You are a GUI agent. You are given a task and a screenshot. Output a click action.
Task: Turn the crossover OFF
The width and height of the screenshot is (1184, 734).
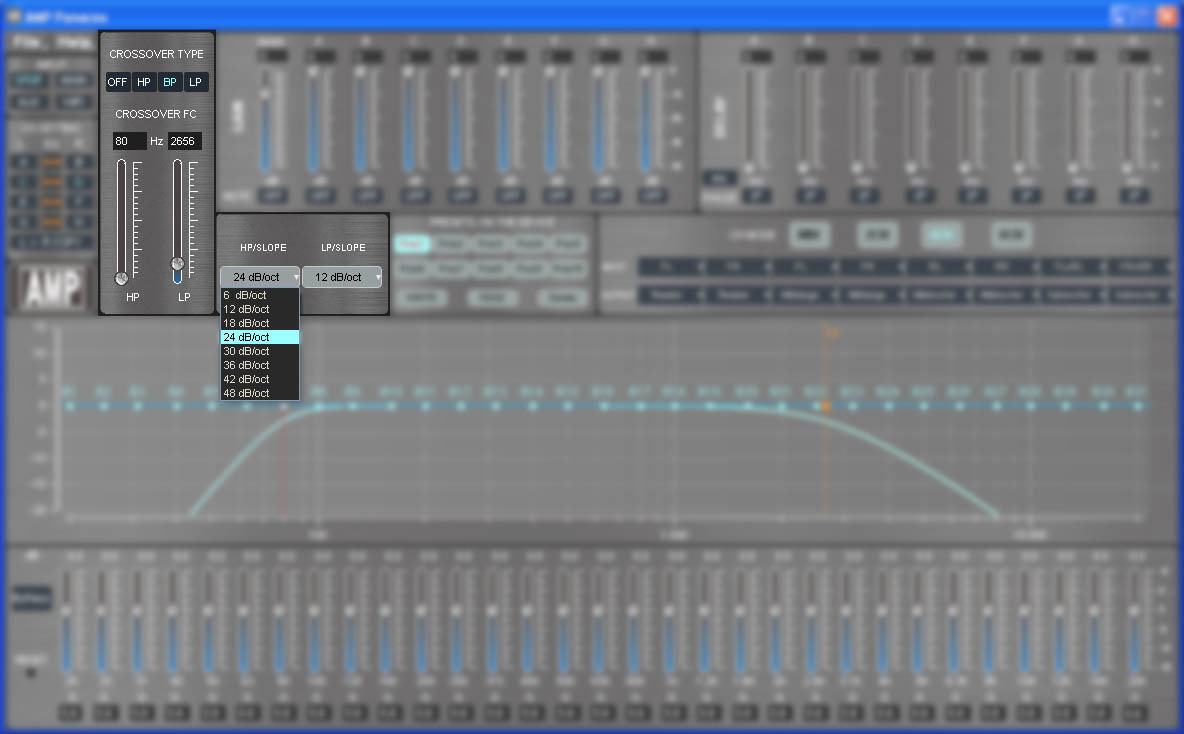pyautogui.click(x=118, y=82)
